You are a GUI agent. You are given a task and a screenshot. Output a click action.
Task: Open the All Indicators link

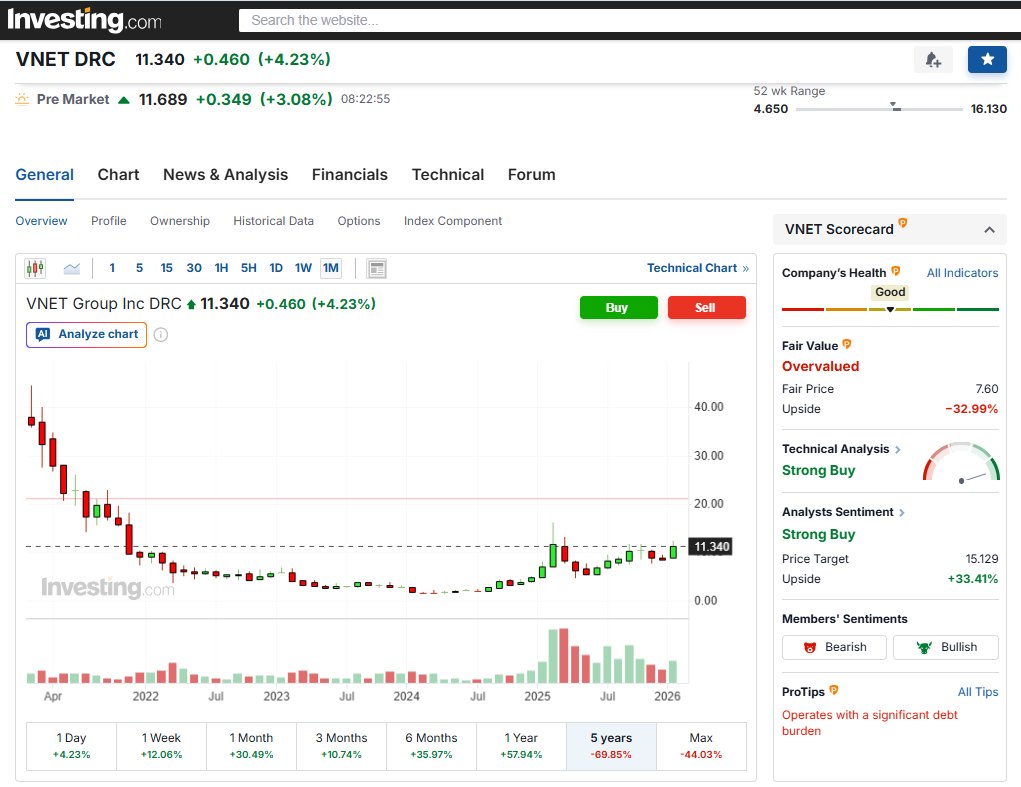tap(962, 273)
